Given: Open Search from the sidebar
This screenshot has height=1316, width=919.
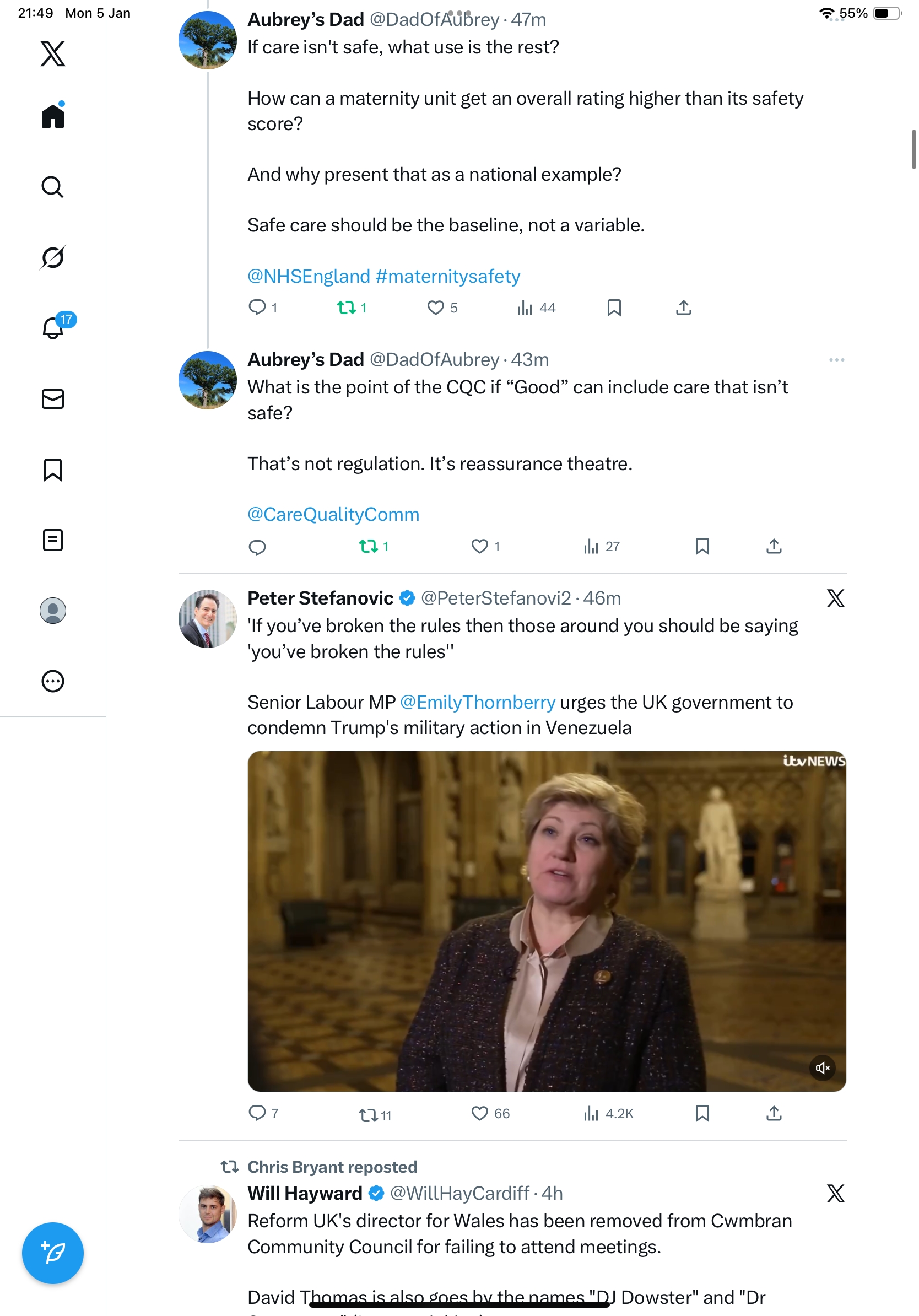Looking at the screenshot, I should (x=53, y=187).
